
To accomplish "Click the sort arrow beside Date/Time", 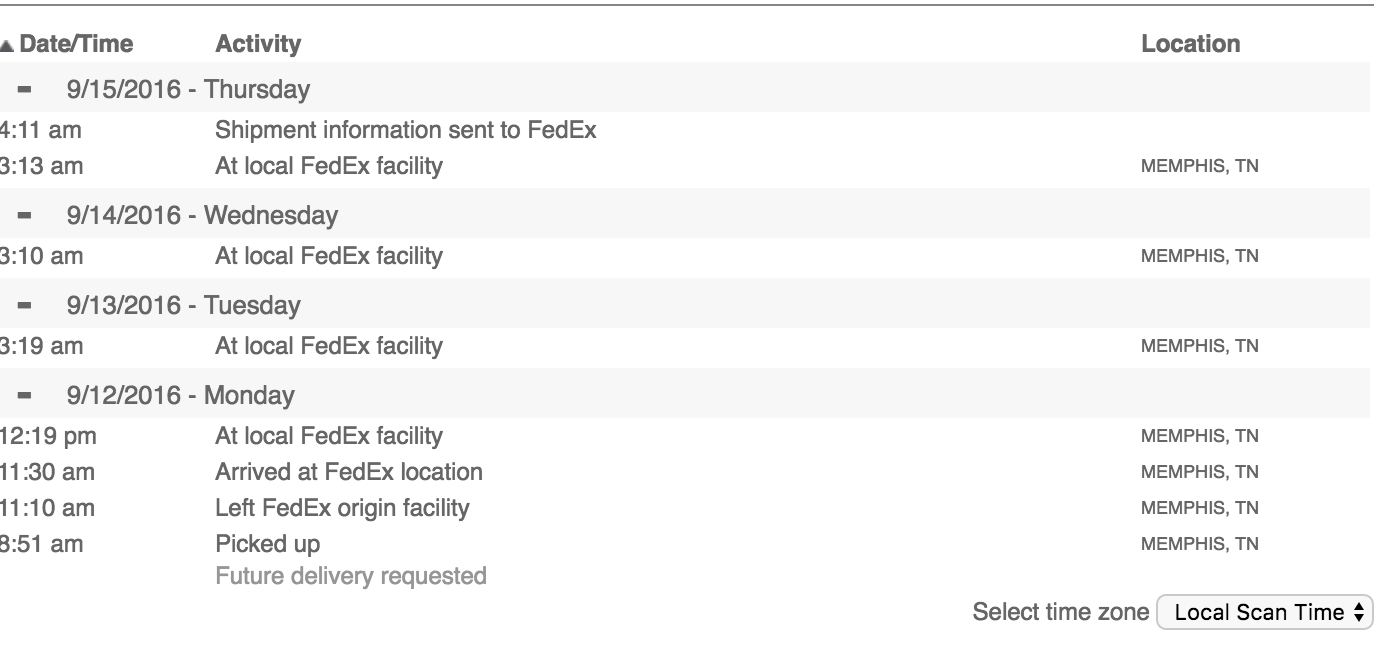I will click(7, 45).
